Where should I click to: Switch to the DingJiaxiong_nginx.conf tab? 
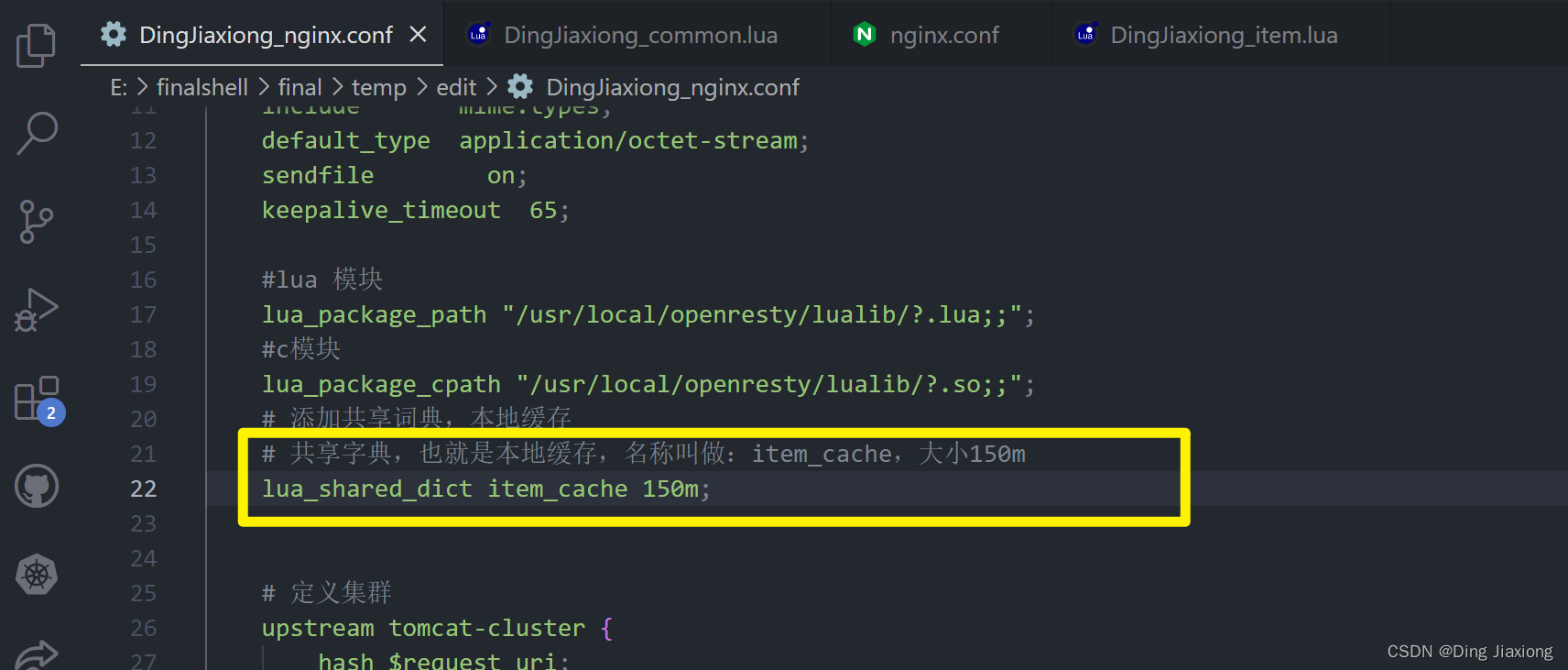click(x=262, y=35)
